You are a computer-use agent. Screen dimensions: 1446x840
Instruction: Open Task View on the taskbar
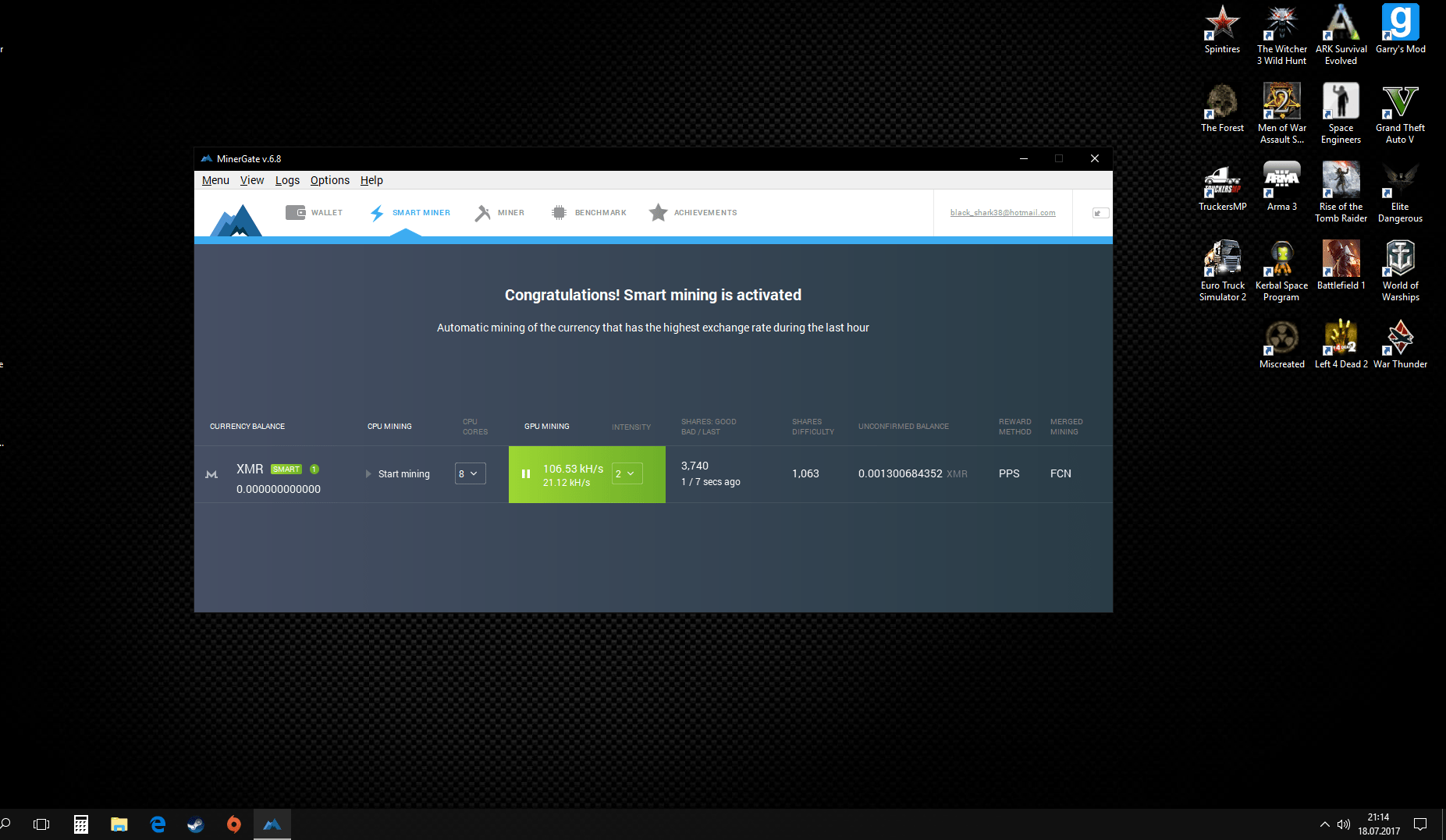(41, 824)
